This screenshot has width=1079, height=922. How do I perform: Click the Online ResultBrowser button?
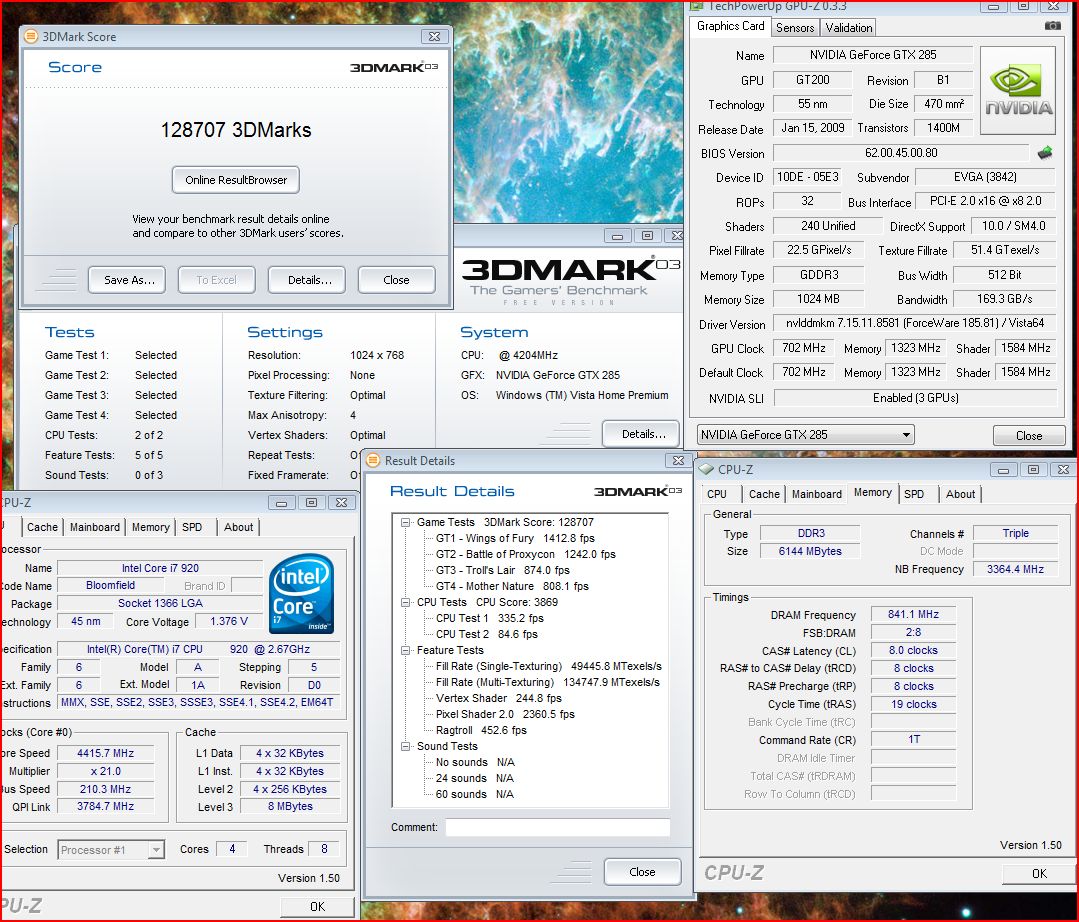pyautogui.click(x=236, y=180)
